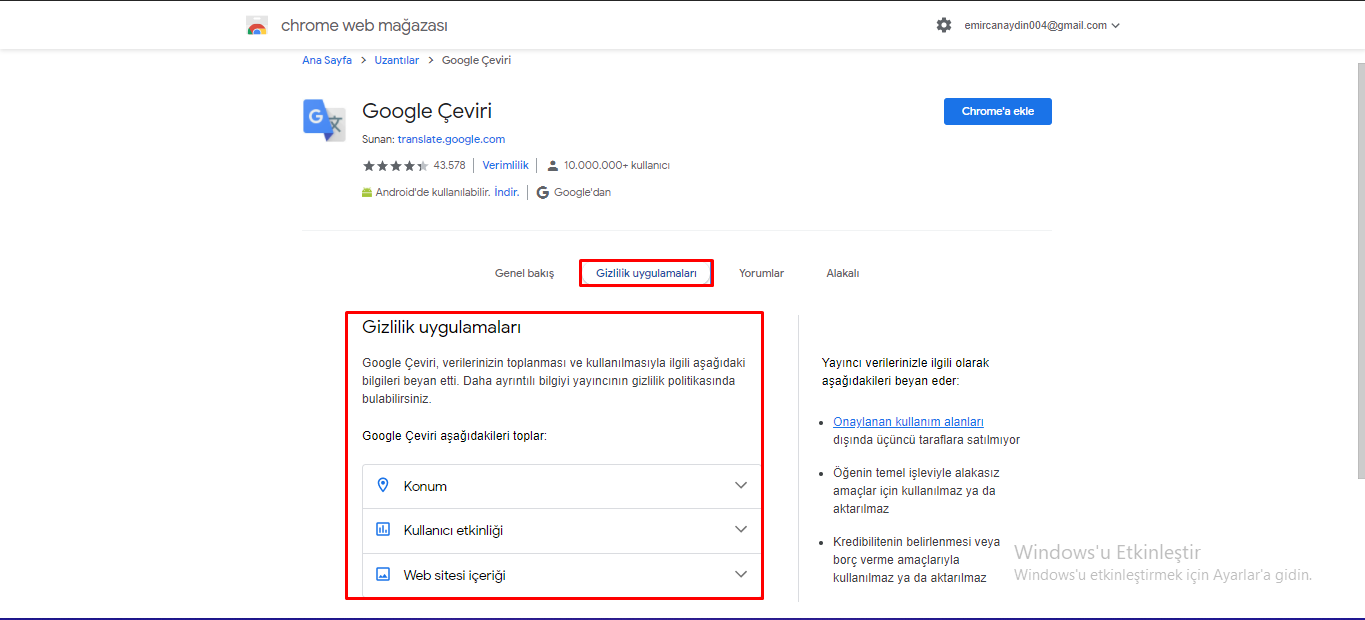Click the Google'dan label
Image resolution: width=1365 pixels, height=620 pixels.
pyautogui.click(x=582, y=192)
